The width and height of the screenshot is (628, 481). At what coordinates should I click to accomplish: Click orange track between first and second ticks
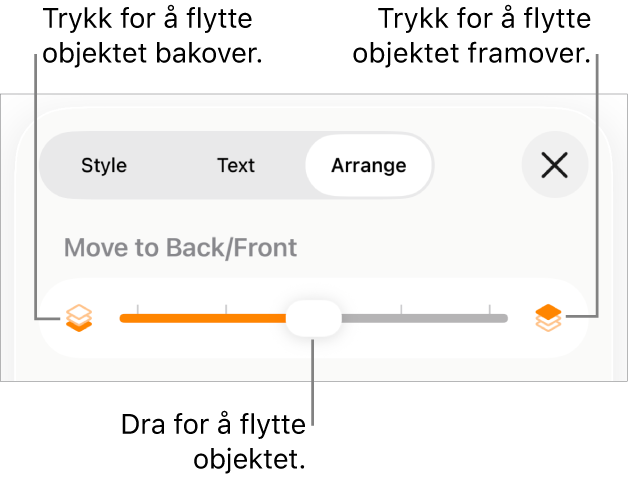[x=182, y=319]
